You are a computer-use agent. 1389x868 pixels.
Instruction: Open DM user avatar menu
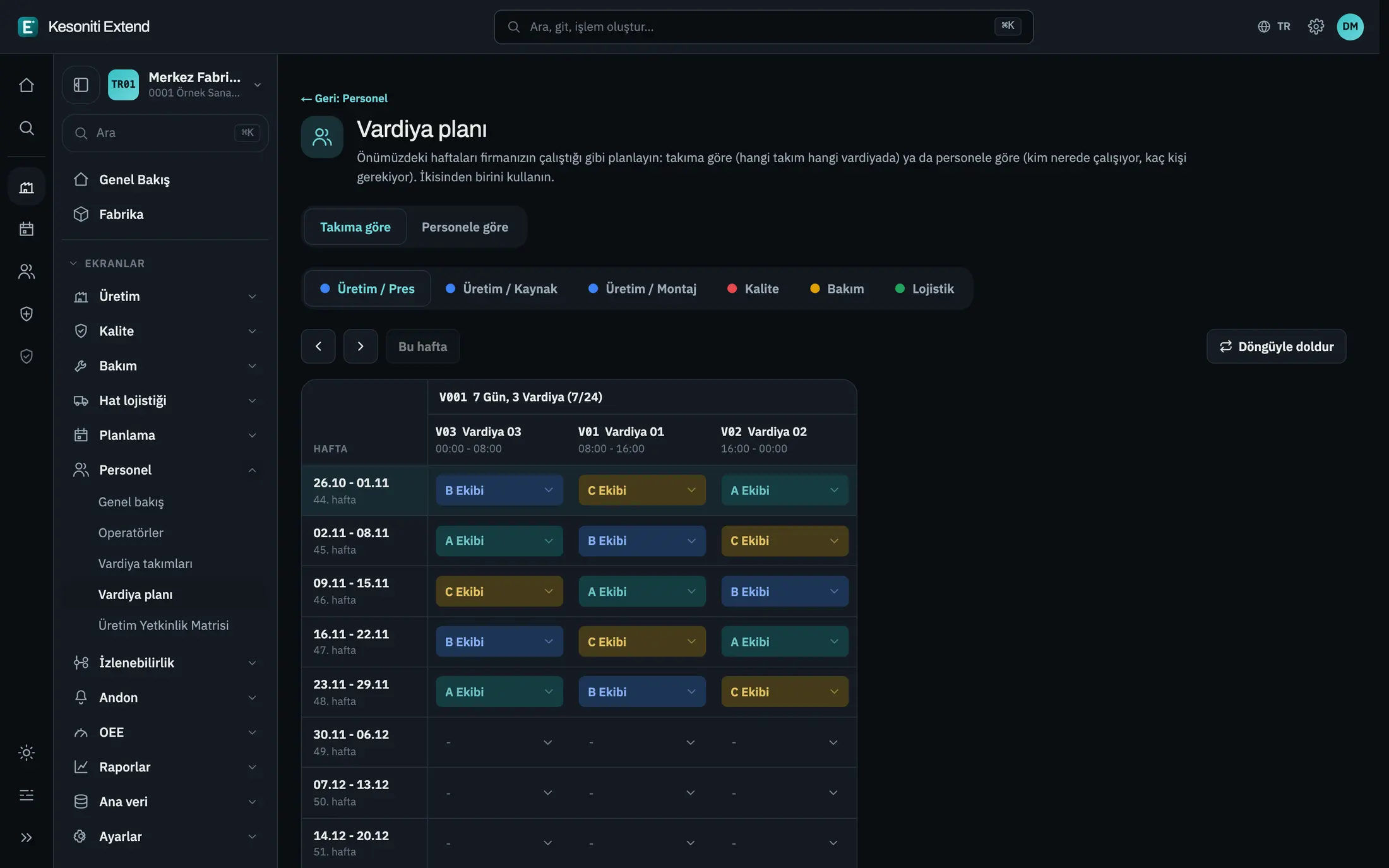(1350, 27)
